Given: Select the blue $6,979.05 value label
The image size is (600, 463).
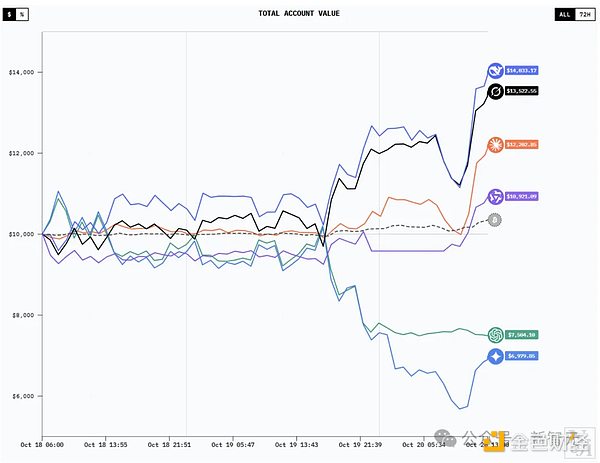Looking at the screenshot, I should click(x=522, y=356).
